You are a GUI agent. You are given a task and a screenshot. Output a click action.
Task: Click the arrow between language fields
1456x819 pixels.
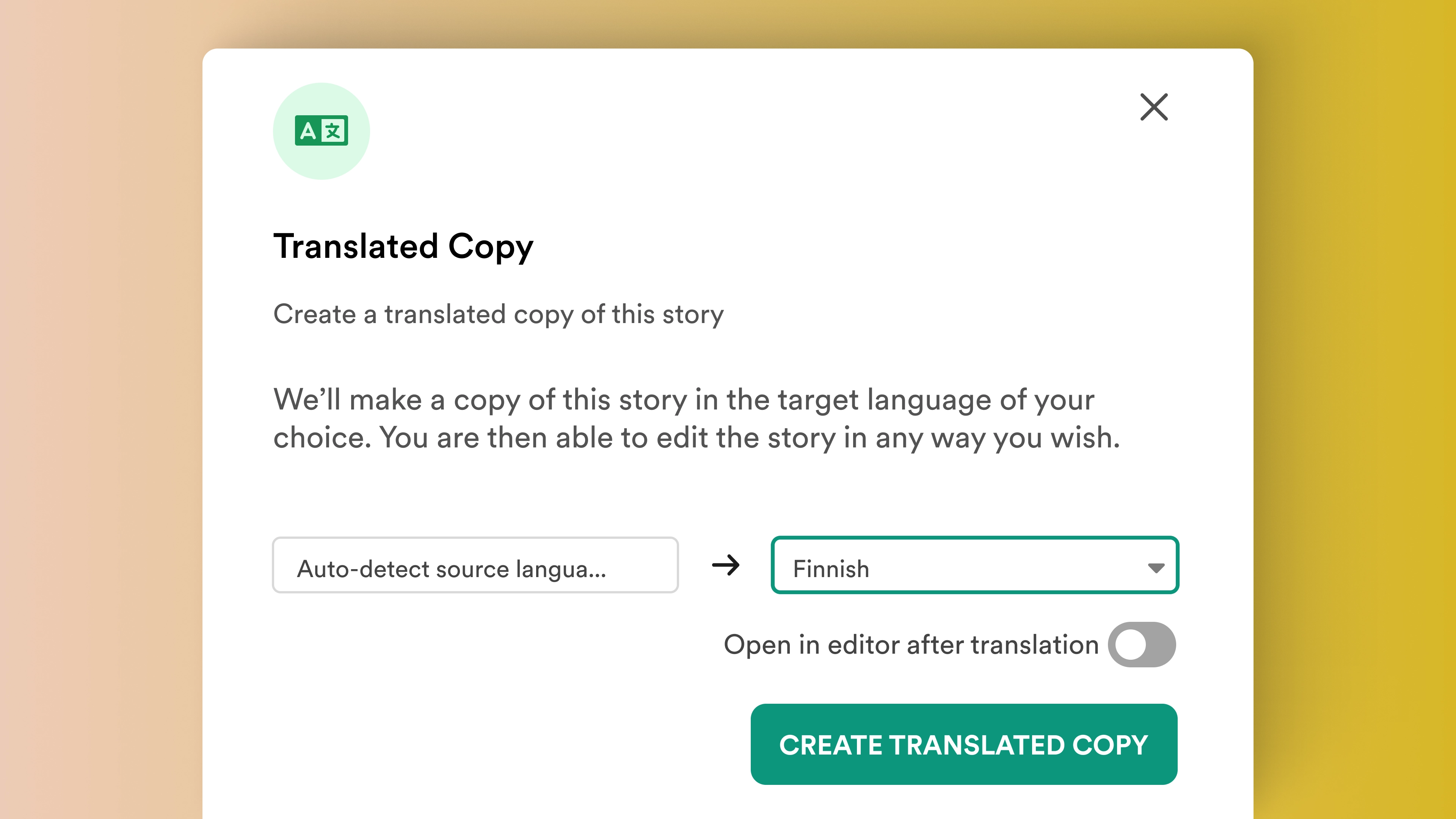pos(726,565)
